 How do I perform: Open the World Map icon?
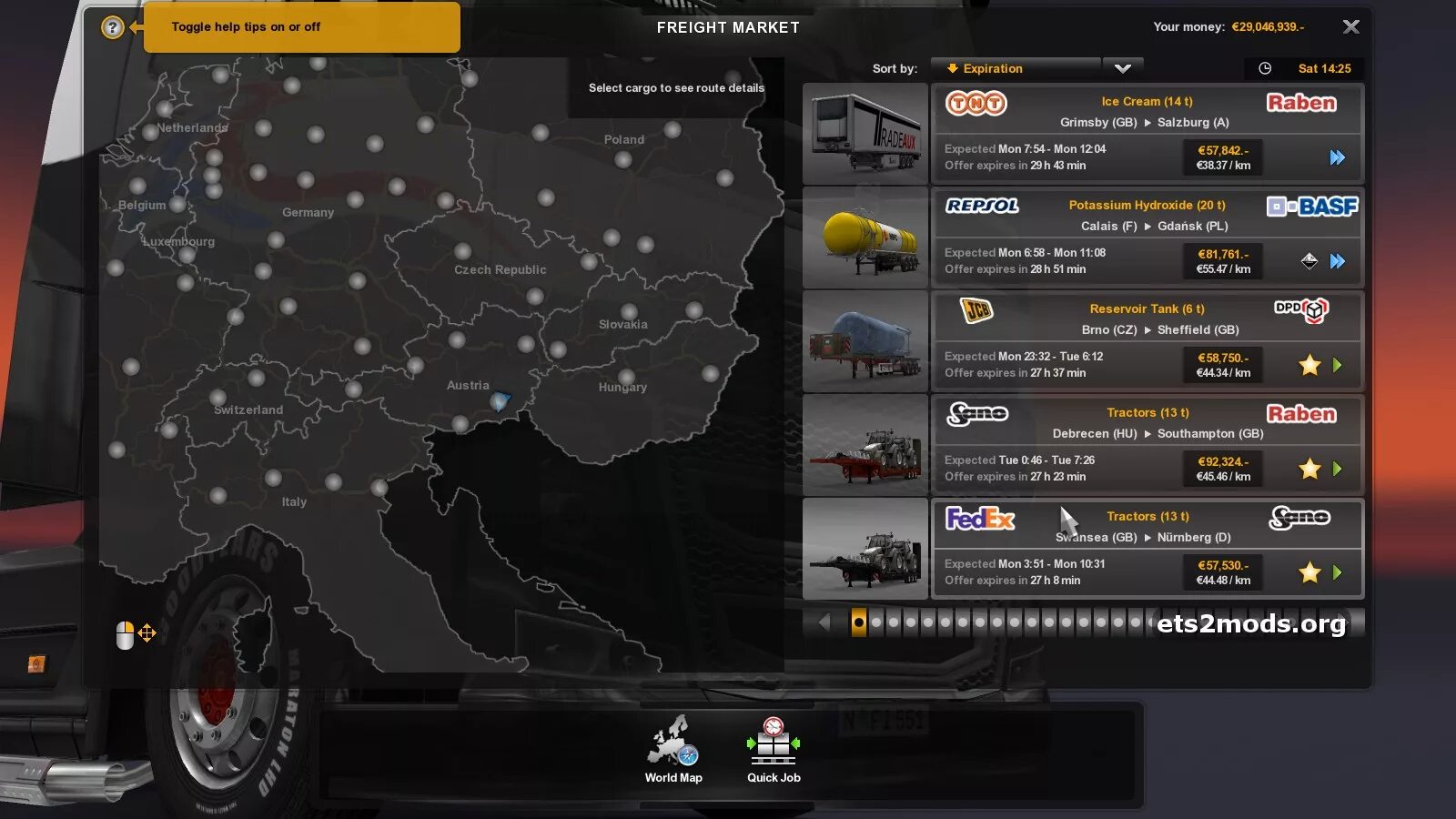tap(673, 749)
